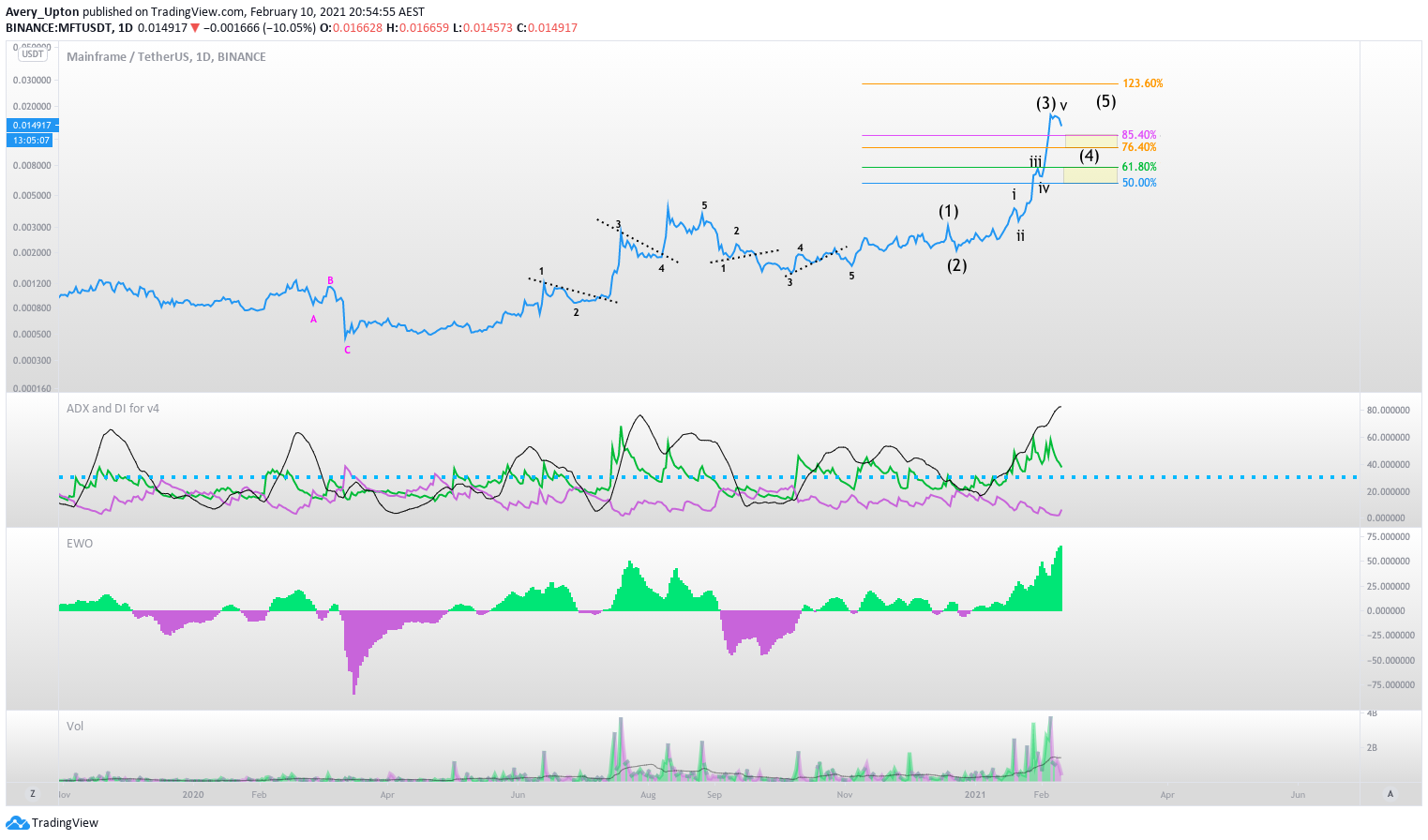Select the sub-wave iii label

click(1035, 162)
